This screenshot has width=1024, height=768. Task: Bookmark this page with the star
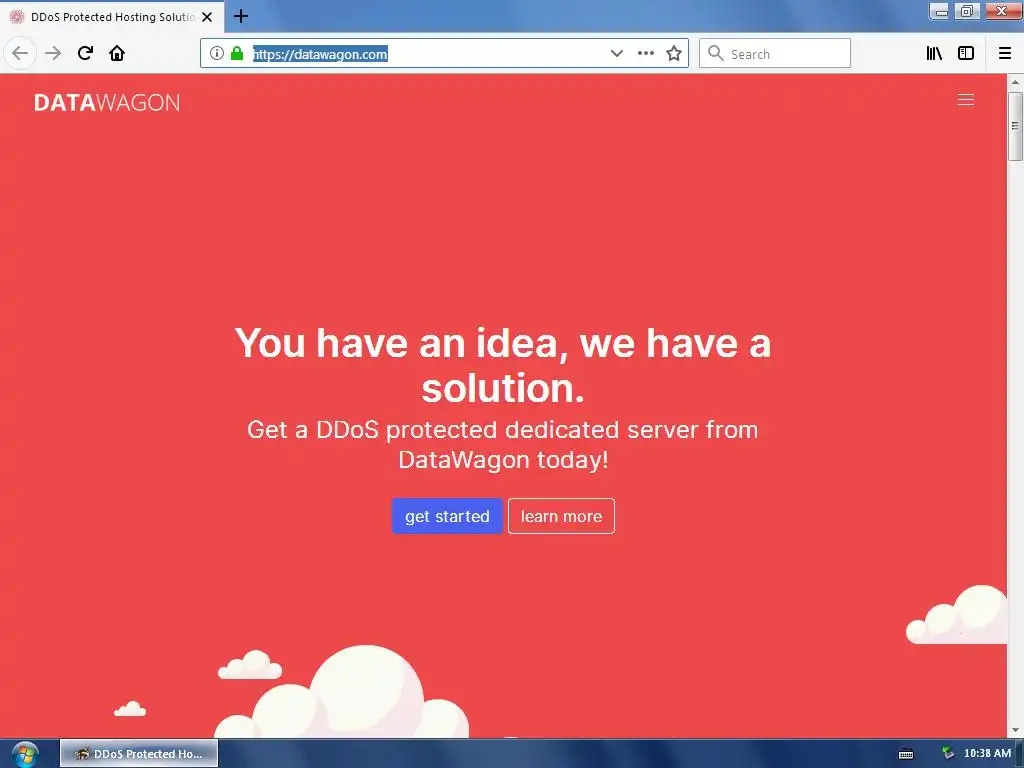coord(674,54)
